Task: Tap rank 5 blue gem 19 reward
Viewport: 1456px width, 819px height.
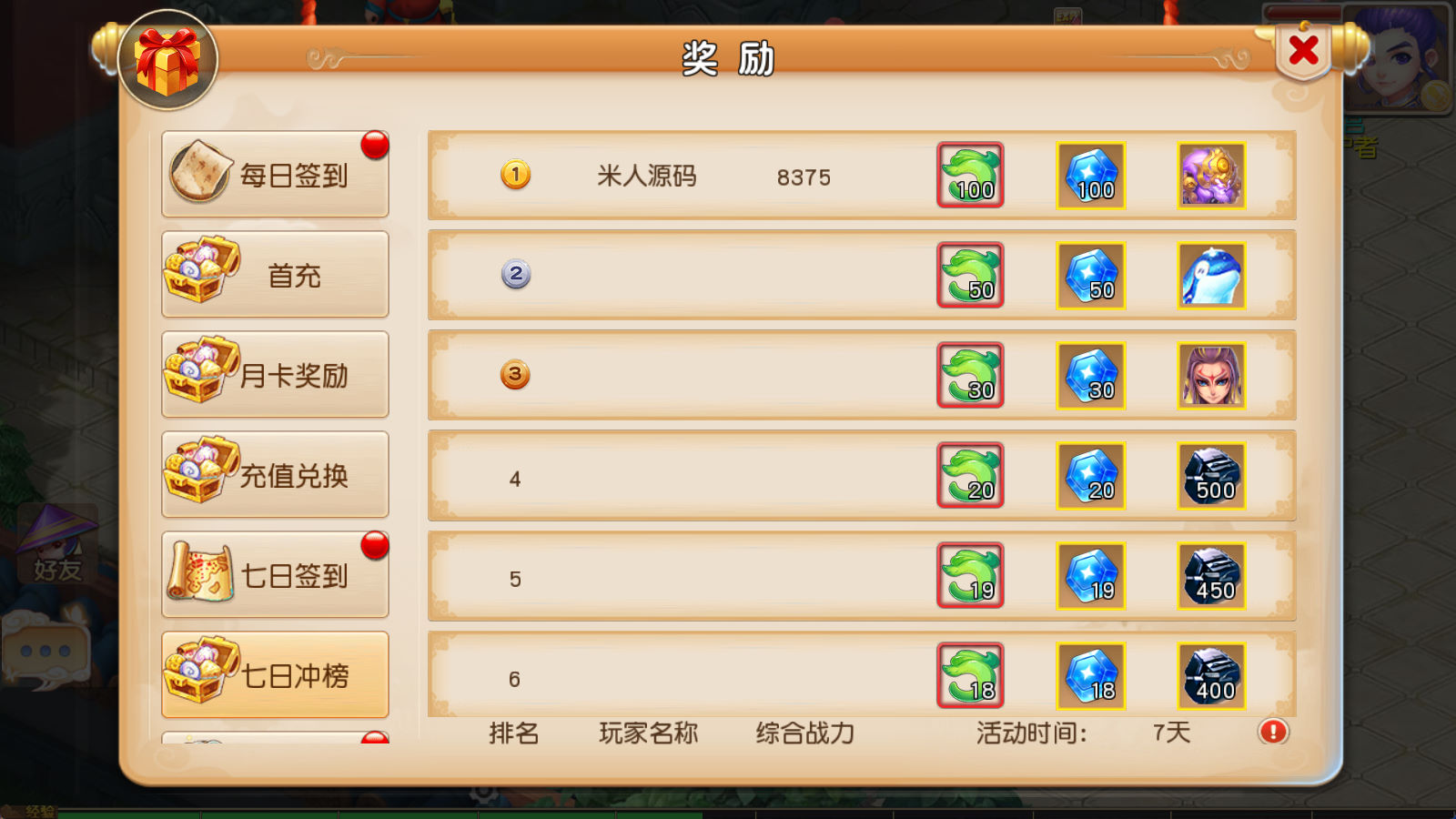Action: pyautogui.click(x=1091, y=576)
